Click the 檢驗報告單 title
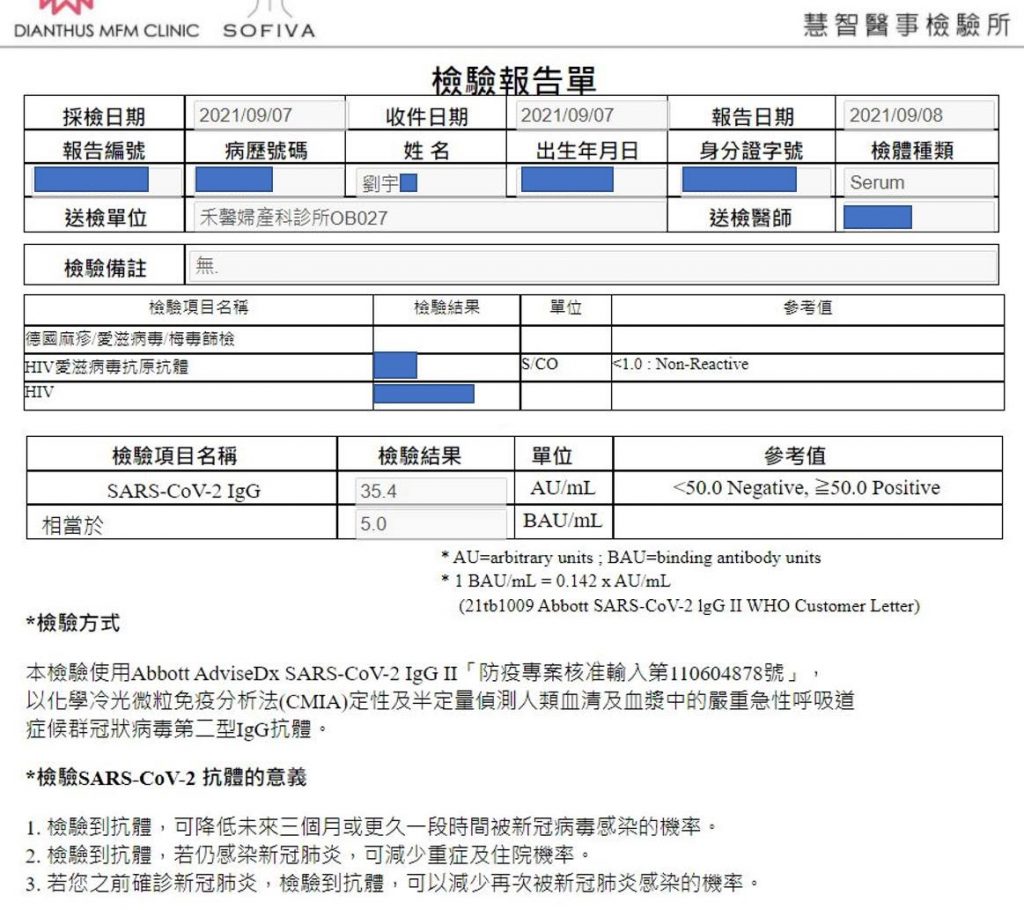1024x910 pixels. pyautogui.click(x=514, y=80)
